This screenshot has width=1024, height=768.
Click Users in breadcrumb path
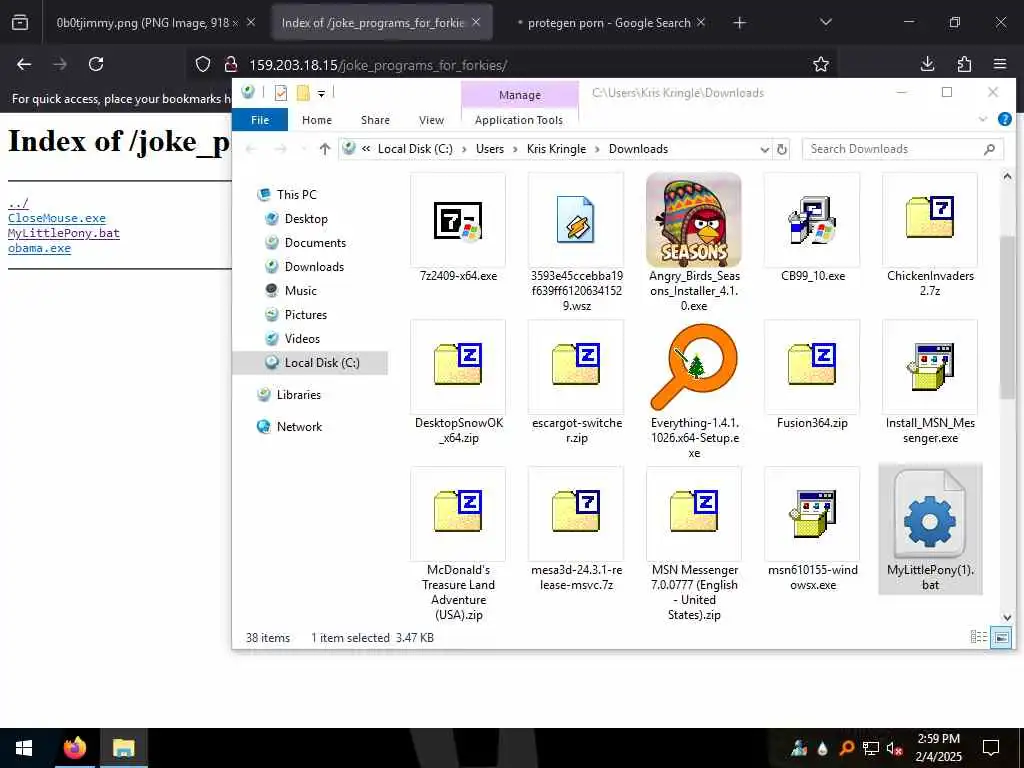point(490,149)
